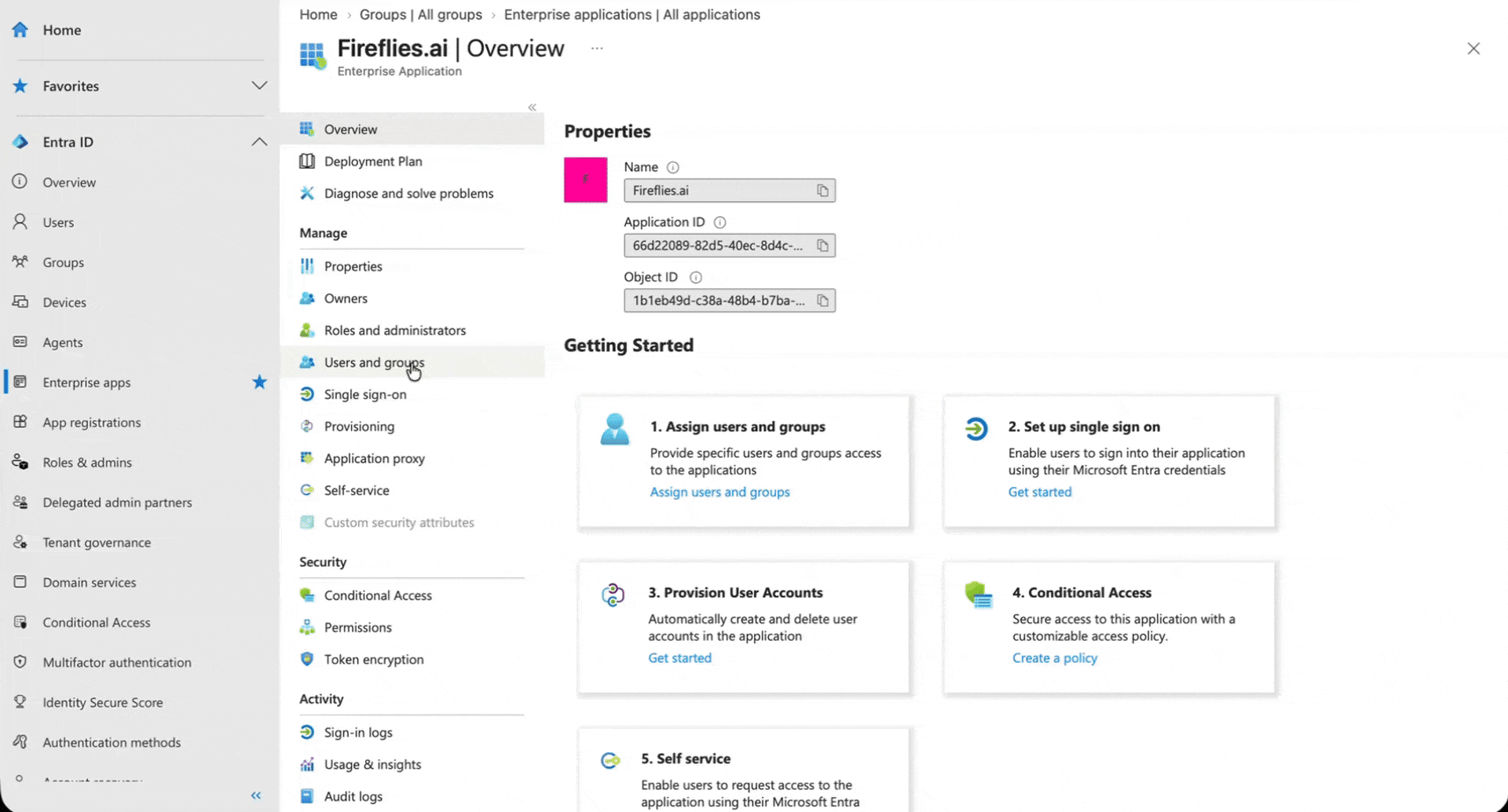Copy the Name field value icon
Viewport: 1508px width, 812px height.
coord(822,191)
